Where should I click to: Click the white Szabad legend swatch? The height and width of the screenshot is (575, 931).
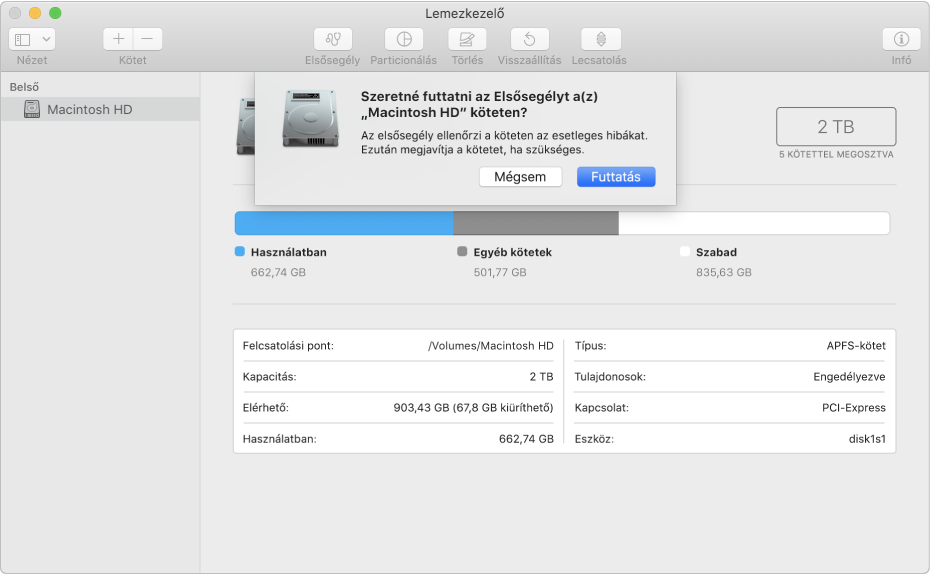point(685,251)
